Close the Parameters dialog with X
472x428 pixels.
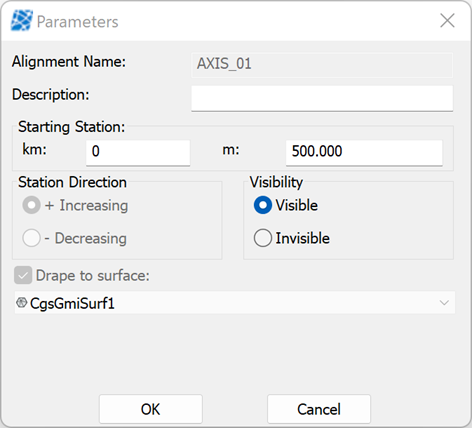[447, 21]
